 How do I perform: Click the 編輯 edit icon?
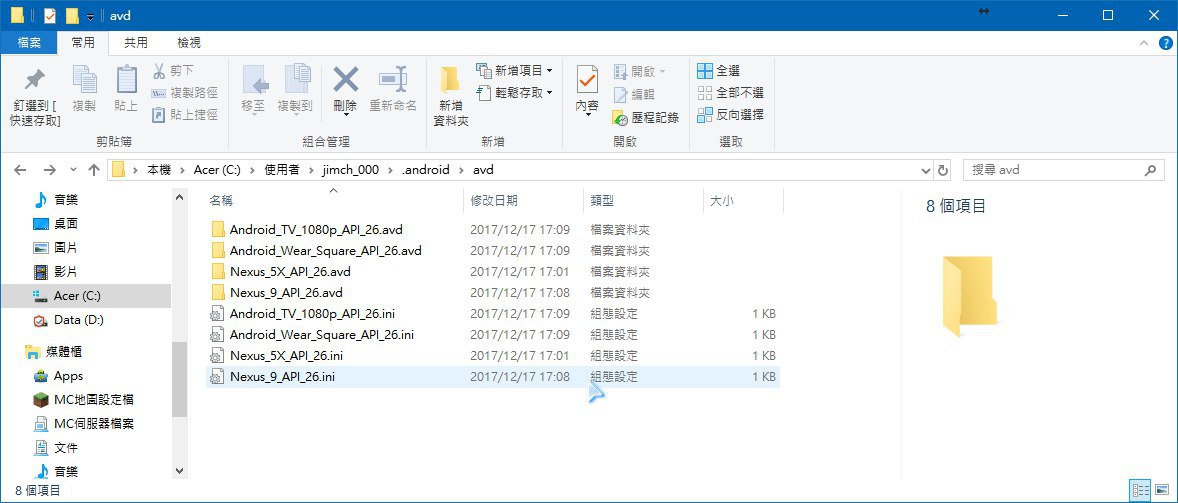coord(621,95)
